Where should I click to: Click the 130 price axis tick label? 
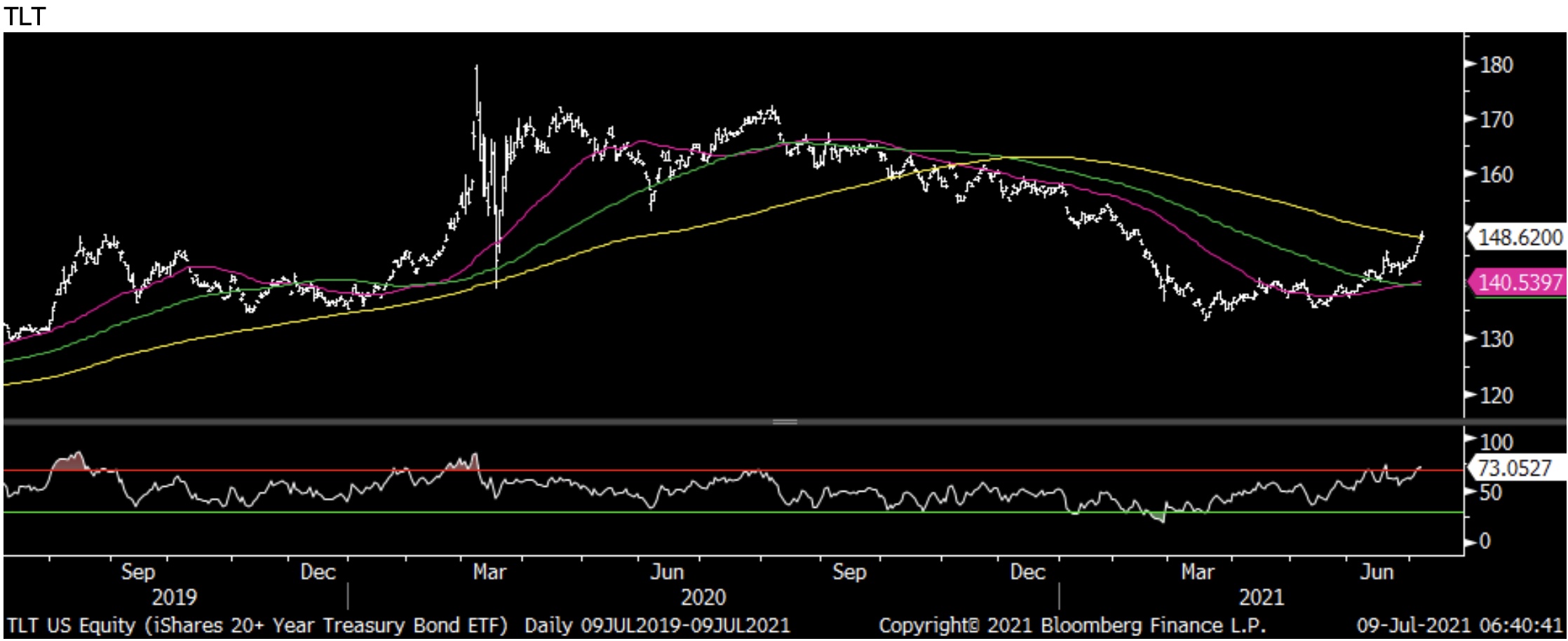click(1496, 339)
